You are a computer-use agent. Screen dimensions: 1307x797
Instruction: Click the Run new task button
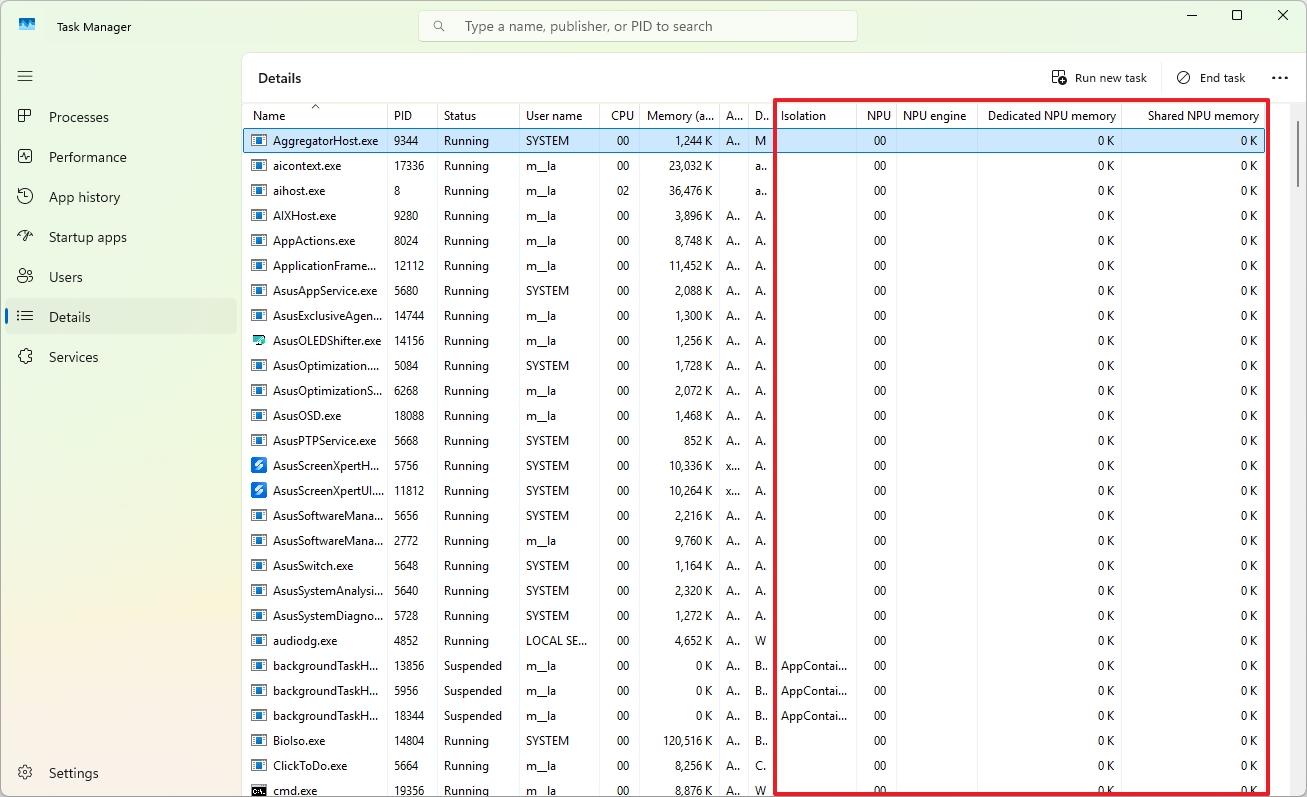point(1100,77)
